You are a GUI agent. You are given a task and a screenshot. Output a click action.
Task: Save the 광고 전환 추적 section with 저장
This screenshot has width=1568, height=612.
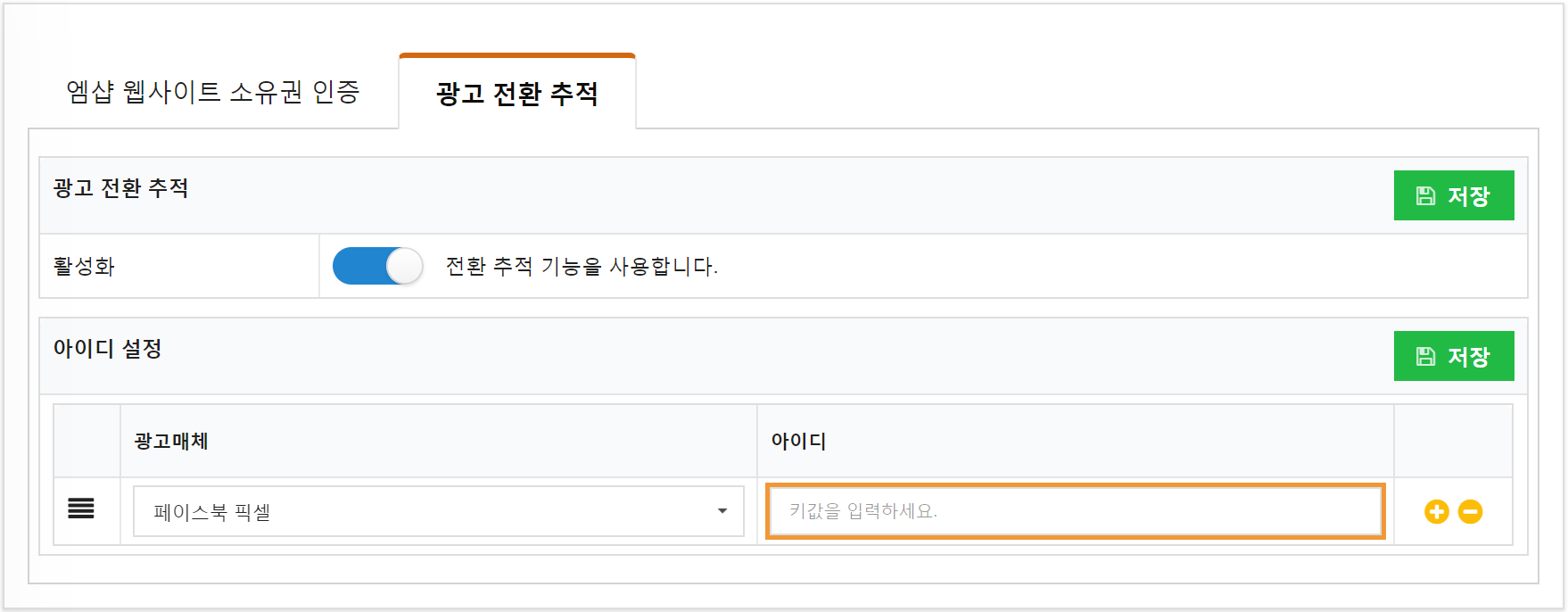click(x=1454, y=195)
